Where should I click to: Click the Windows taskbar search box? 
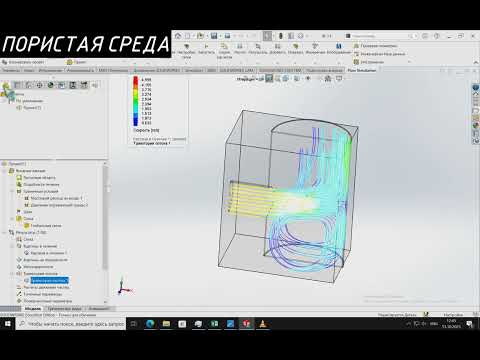coord(71,324)
